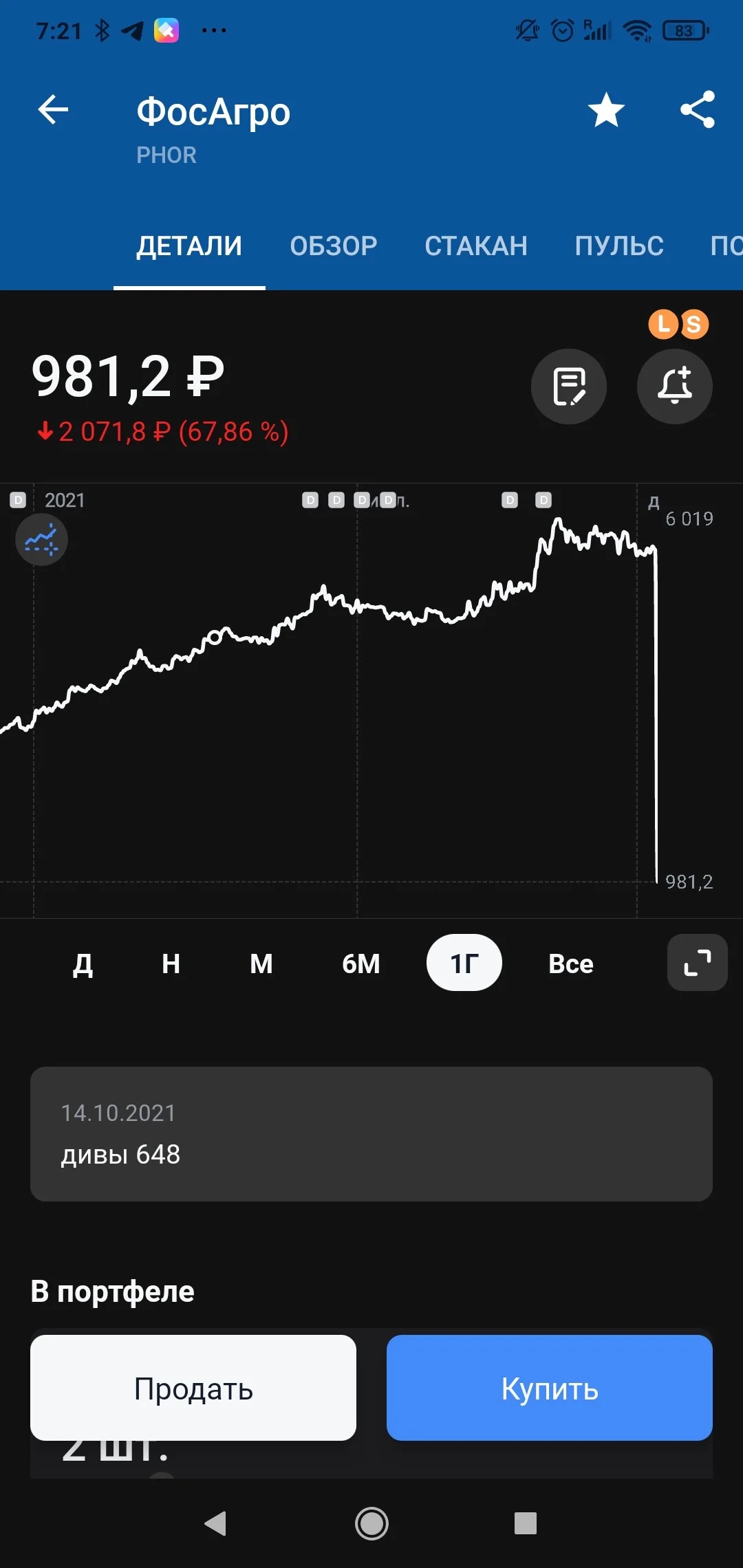Tap the back arrow
This screenshot has width=743, height=1568.
[x=53, y=110]
